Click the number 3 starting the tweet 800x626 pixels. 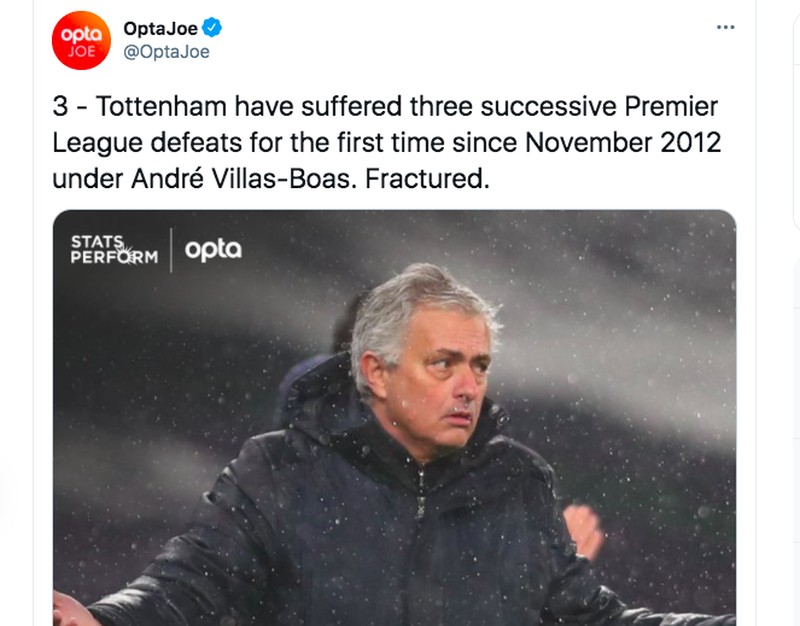[62, 106]
